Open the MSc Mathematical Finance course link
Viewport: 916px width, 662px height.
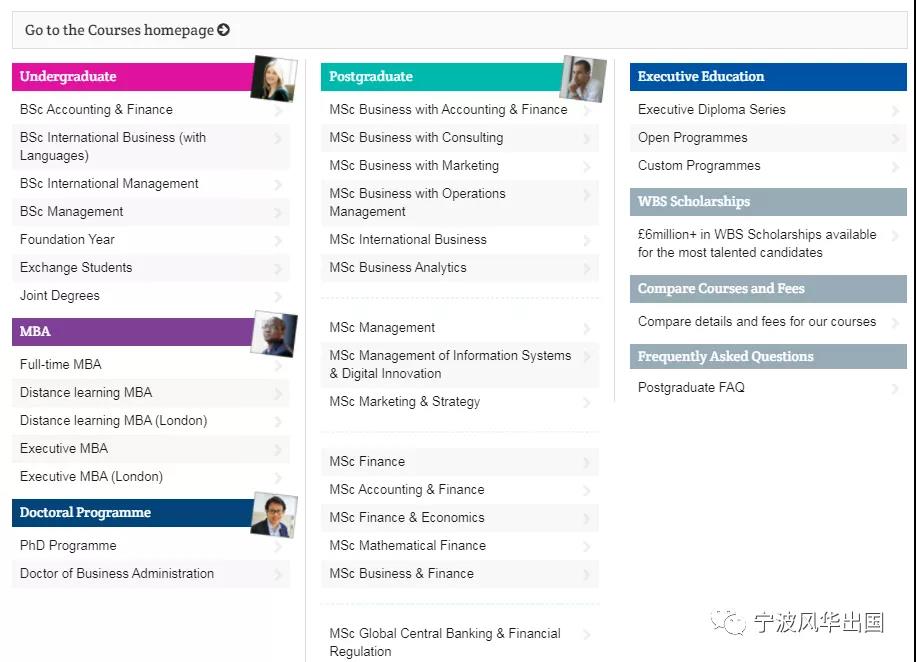407,546
